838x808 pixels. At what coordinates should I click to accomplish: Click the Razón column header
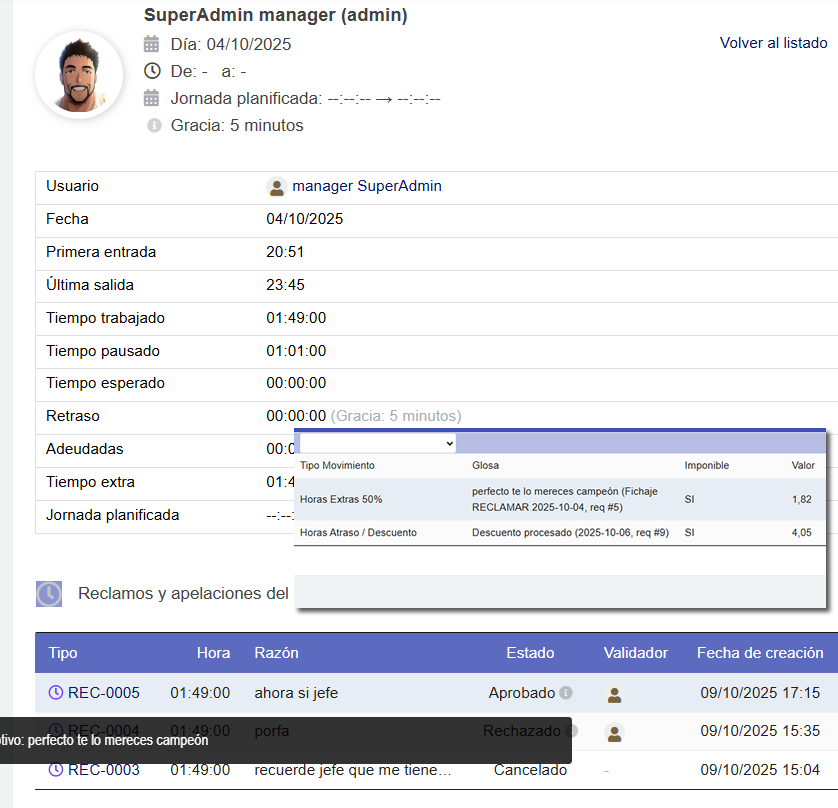(276, 653)
